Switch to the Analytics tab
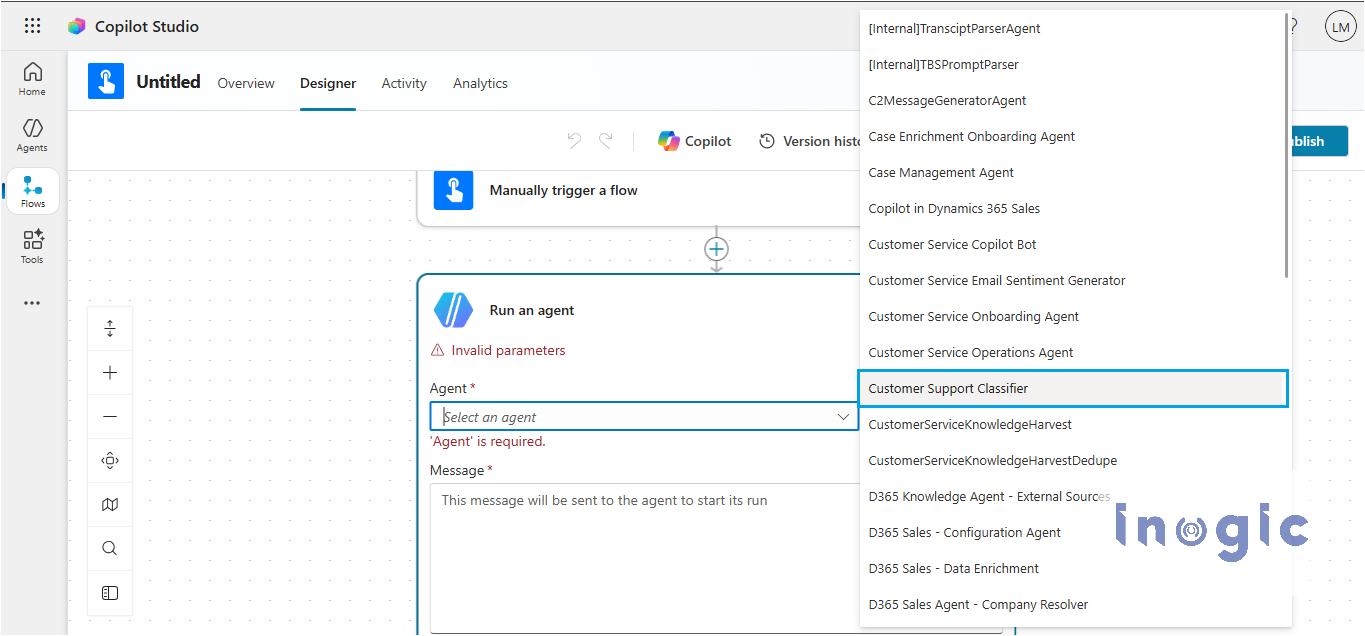 [480, 83]
